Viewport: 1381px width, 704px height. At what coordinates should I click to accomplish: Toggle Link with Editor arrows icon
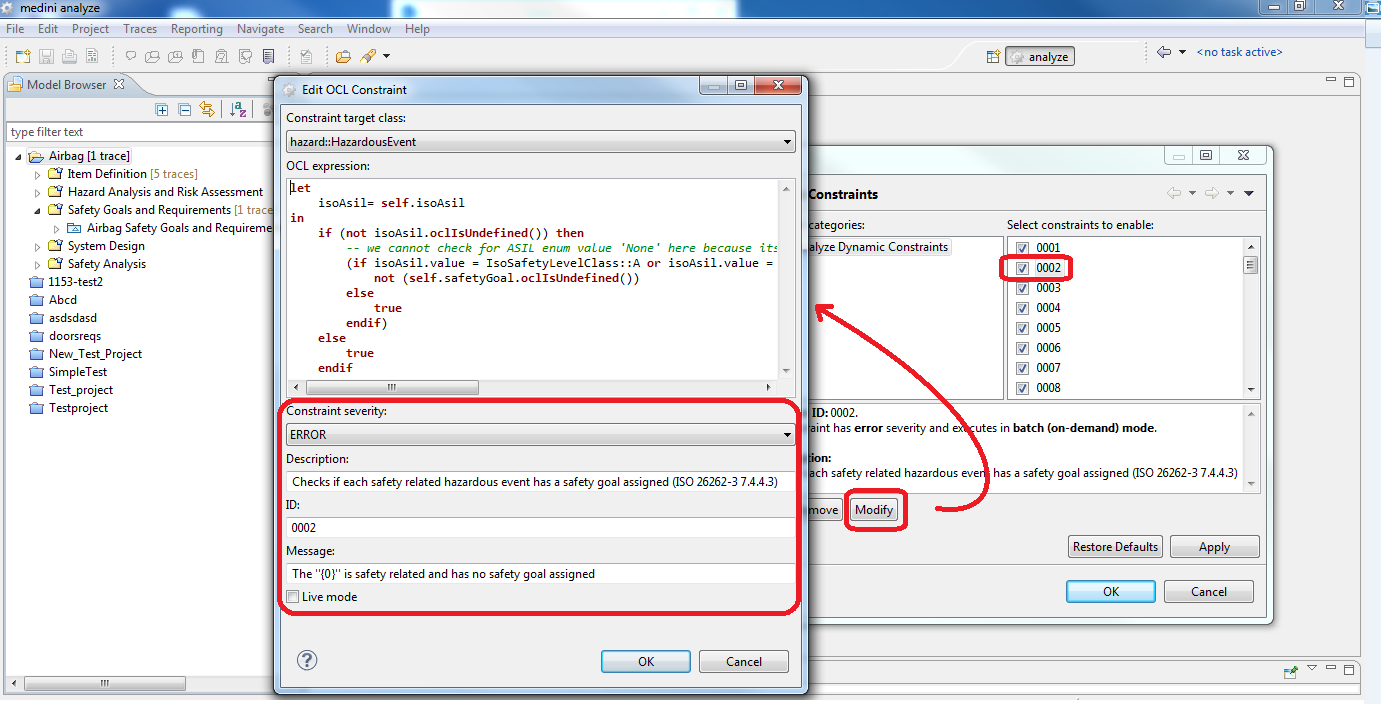(x=207, y=110)
